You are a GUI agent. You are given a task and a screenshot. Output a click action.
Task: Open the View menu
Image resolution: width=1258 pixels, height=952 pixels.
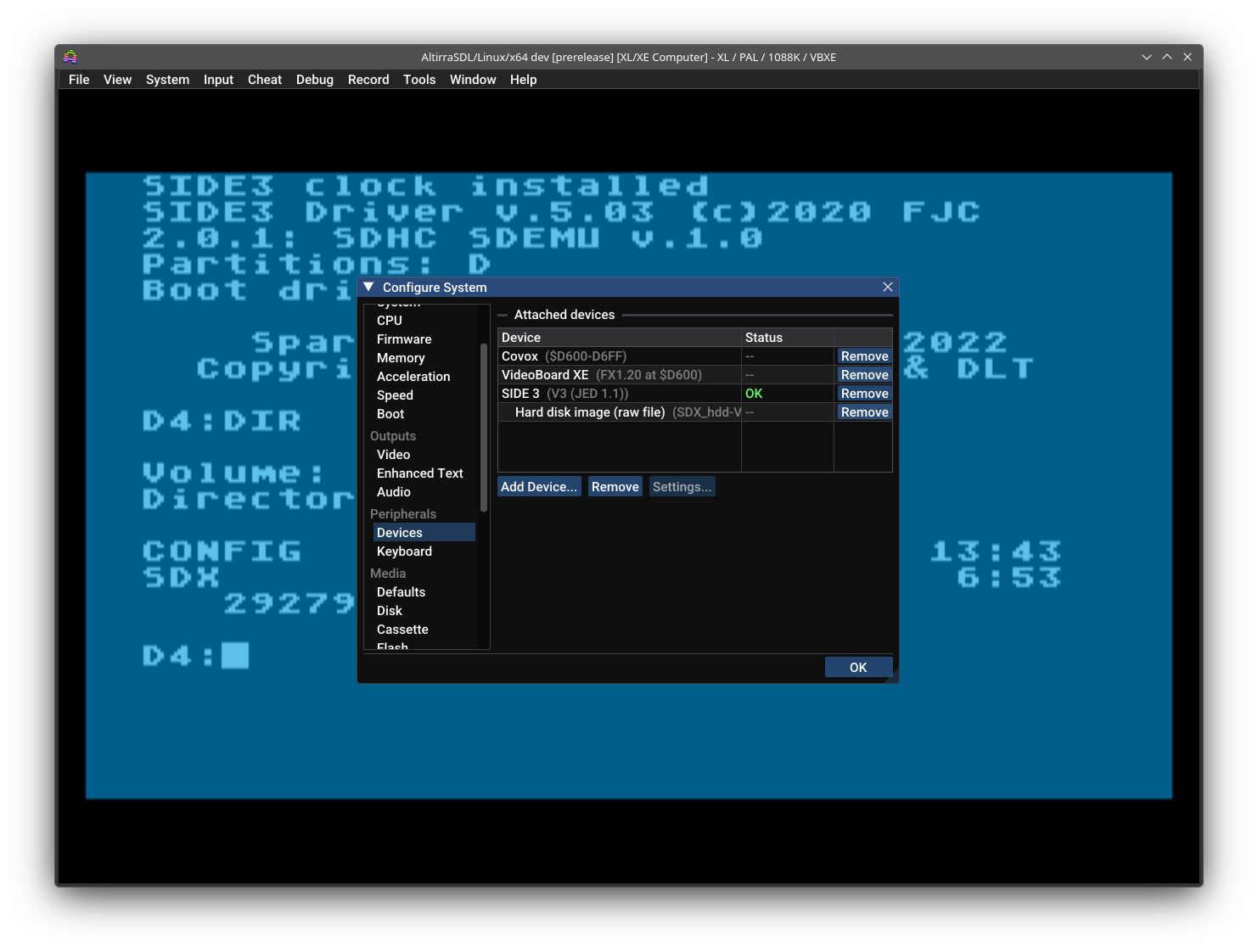pos(117,80)
